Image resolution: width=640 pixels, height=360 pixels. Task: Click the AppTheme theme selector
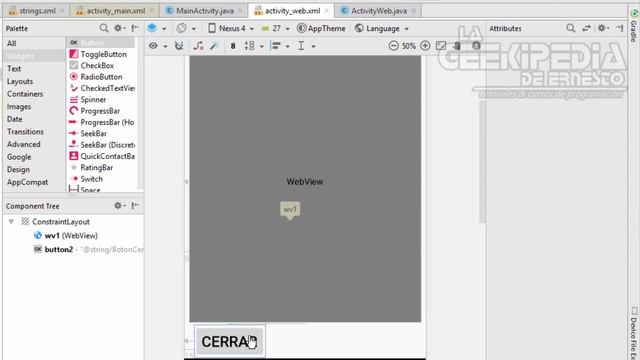click(321, 28)
